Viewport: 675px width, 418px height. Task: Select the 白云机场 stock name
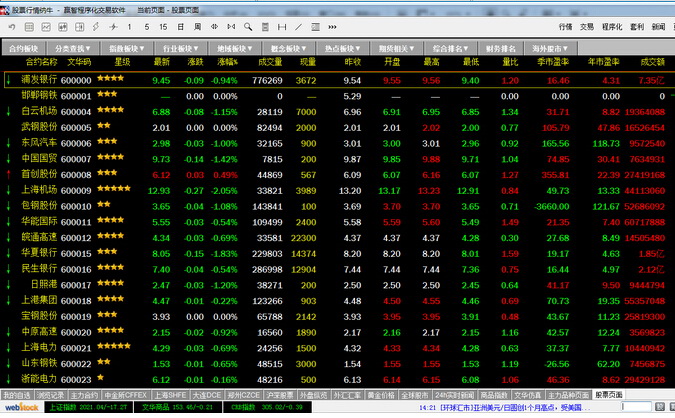click(x=39, y=111)
